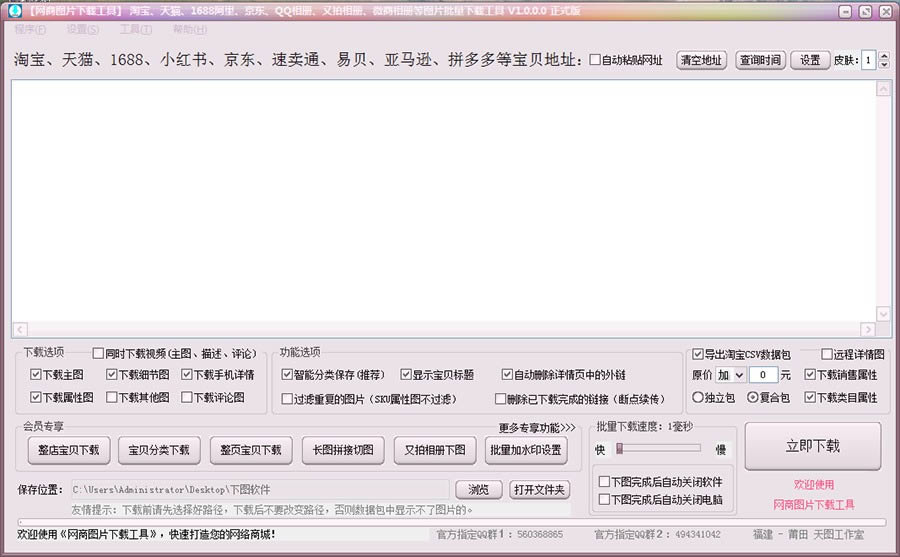The image size is (900, 557).
Task: Click the URL list scroll-up arrow
Action: 883,89
